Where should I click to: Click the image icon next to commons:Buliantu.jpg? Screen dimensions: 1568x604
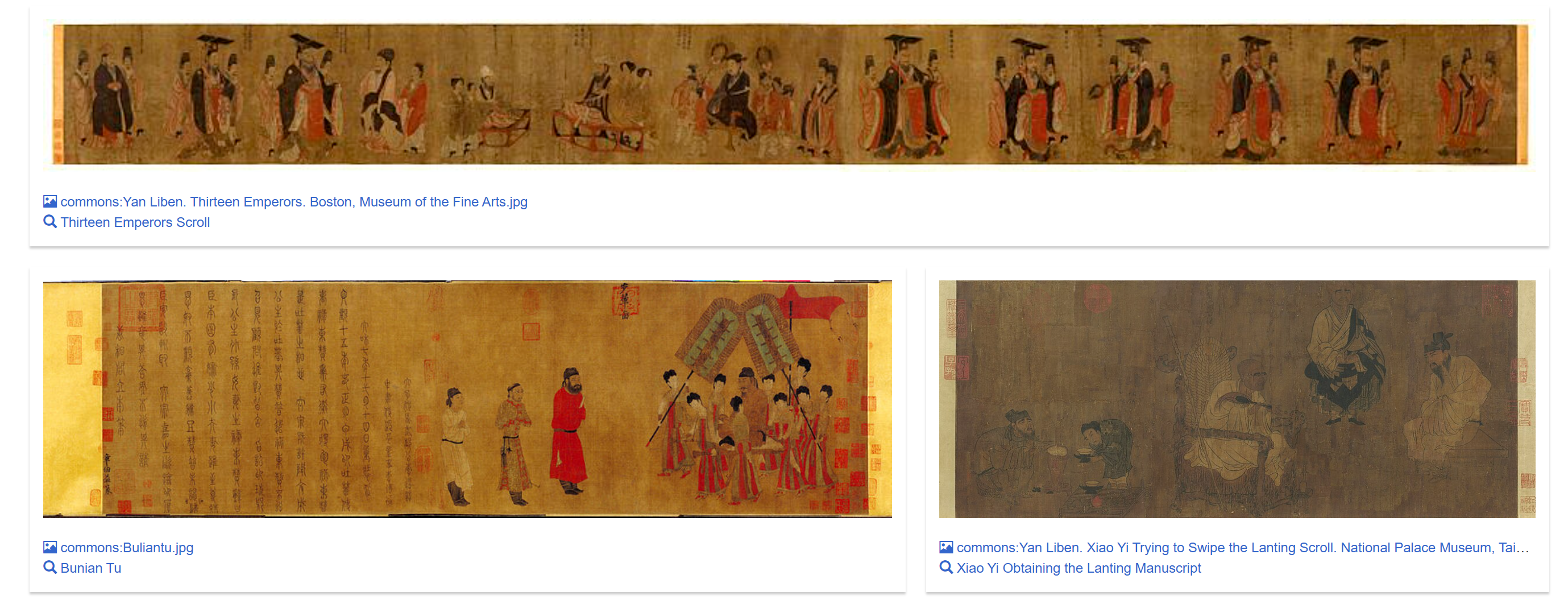click(x=50, y=547)
